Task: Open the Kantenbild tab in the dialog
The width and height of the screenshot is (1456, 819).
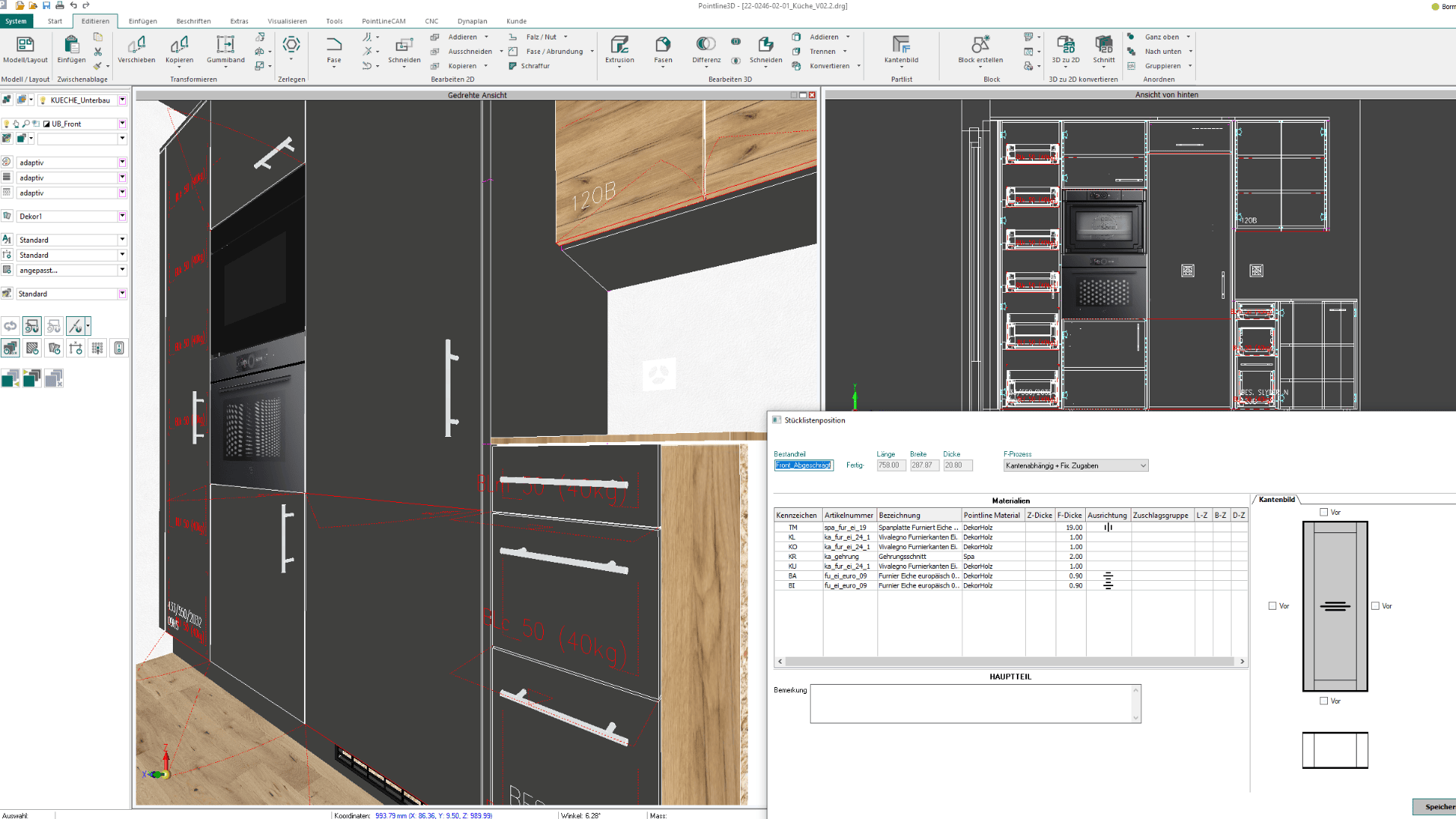Action: pyautogui.click(x=1278, y=500)
